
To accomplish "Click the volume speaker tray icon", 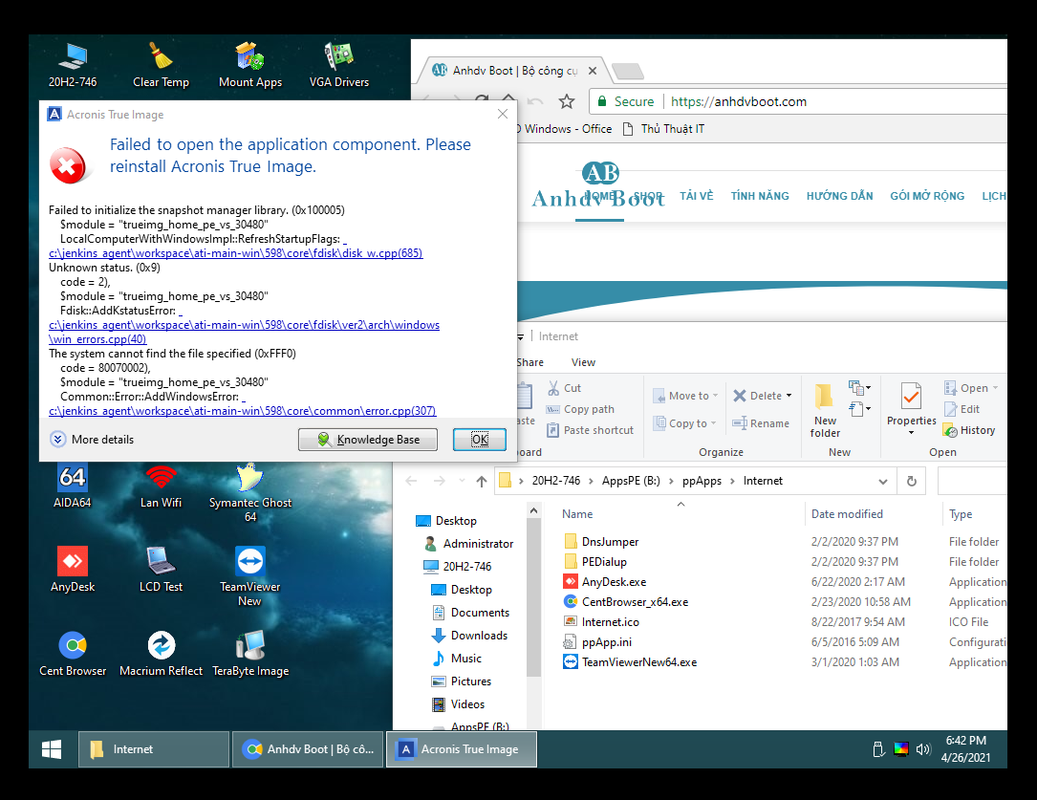I will 923,749.
